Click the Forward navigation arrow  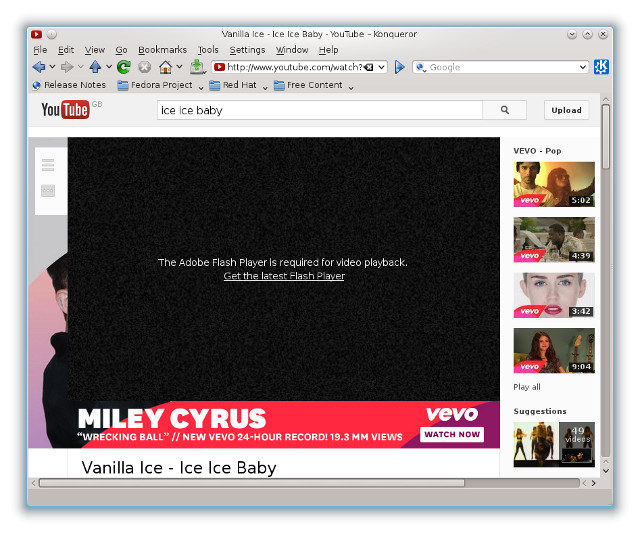click(67, 67)
